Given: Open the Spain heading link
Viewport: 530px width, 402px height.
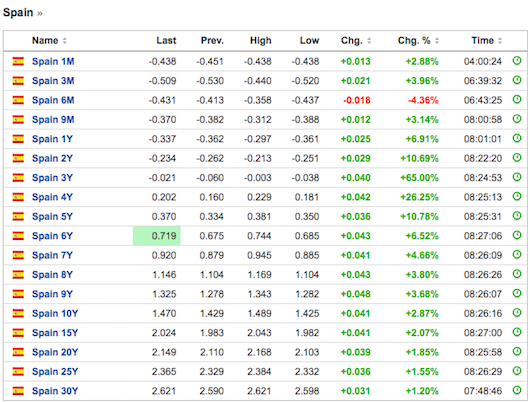Looking at the screenshot, I should click(x=18, y=13).
